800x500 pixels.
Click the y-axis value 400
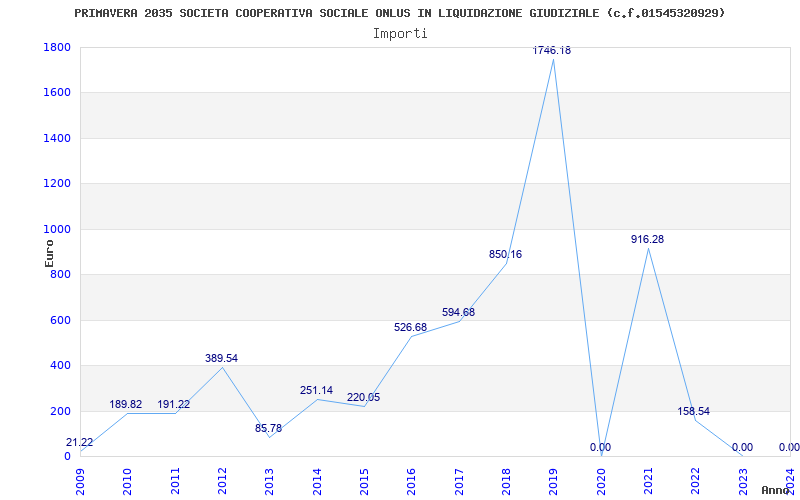[60, 366]
